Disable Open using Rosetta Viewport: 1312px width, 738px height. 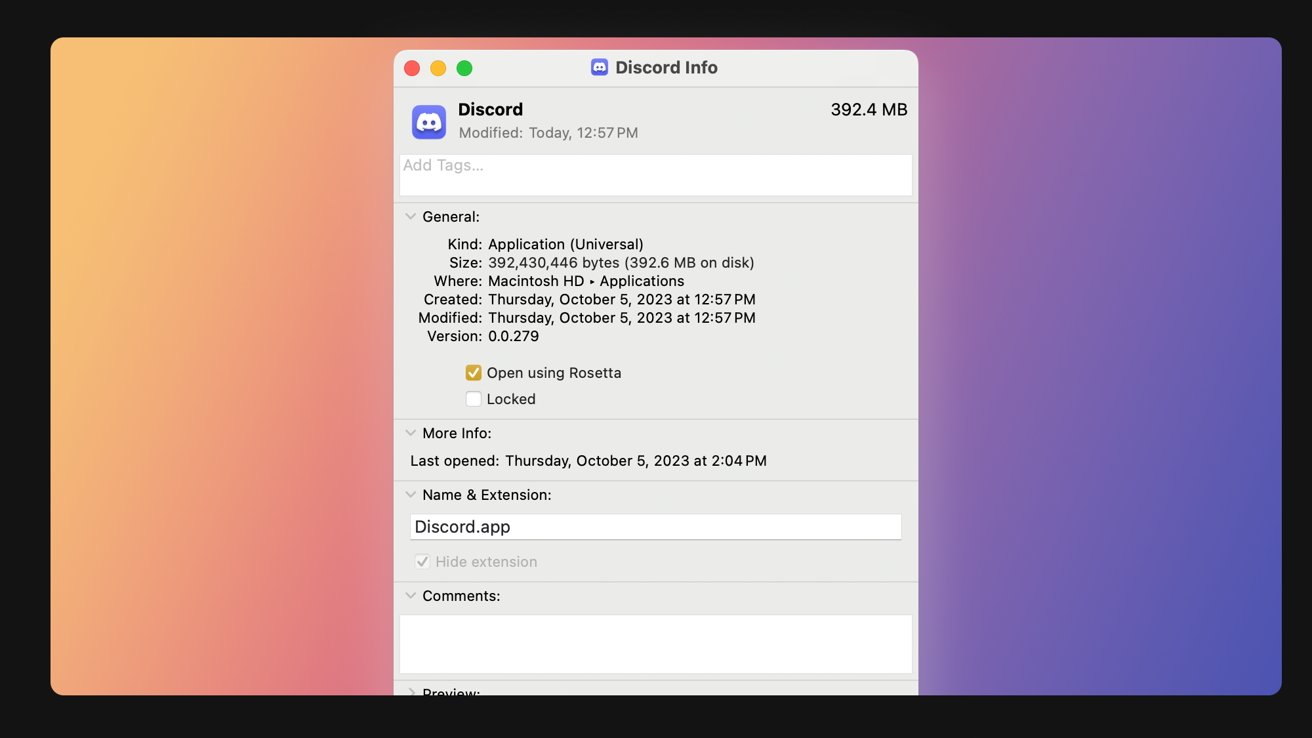click(474, 373)
